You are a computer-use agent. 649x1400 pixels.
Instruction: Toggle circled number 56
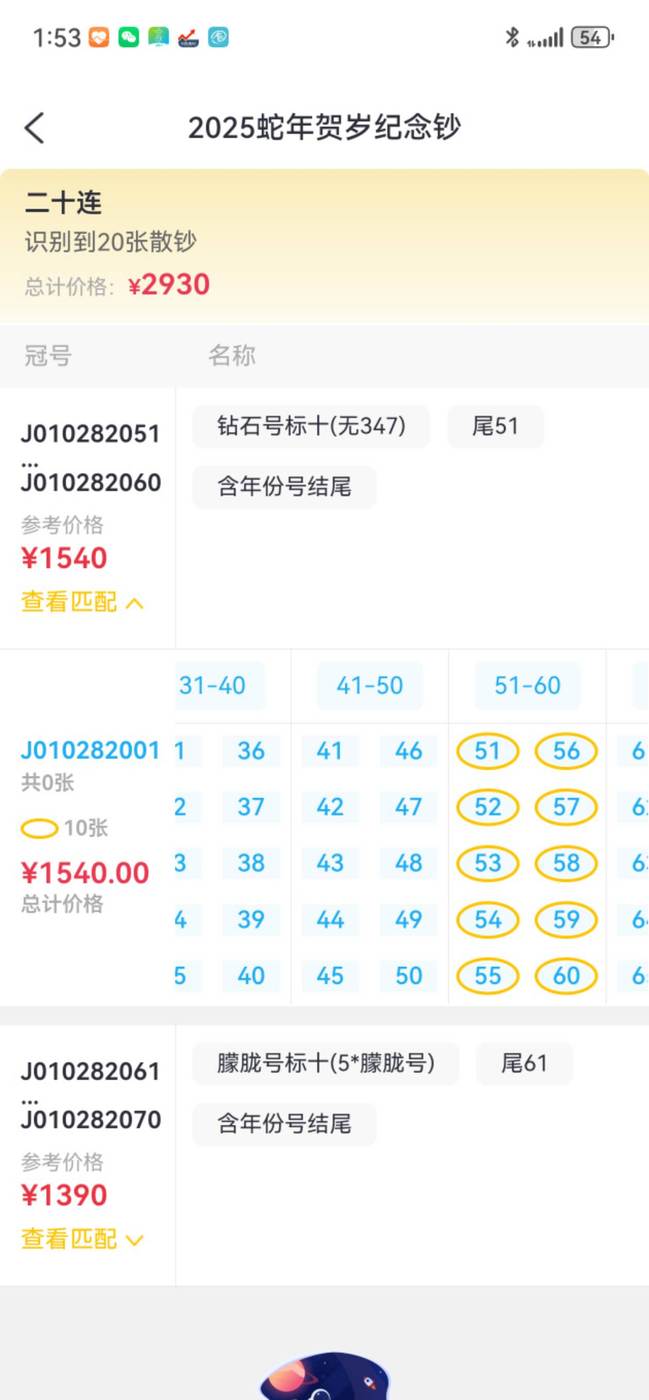[x=566, y=751]
